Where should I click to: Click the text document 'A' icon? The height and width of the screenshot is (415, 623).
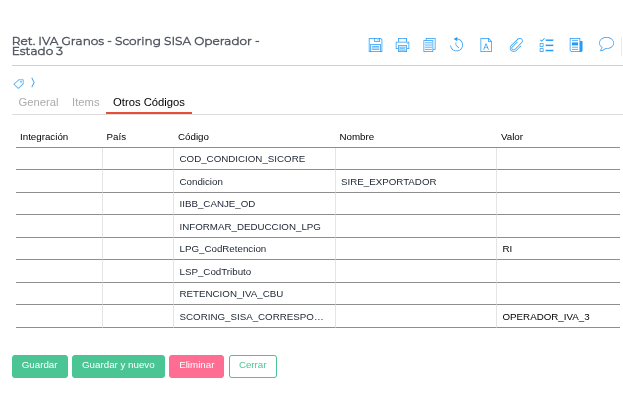[x=486, y=45]
